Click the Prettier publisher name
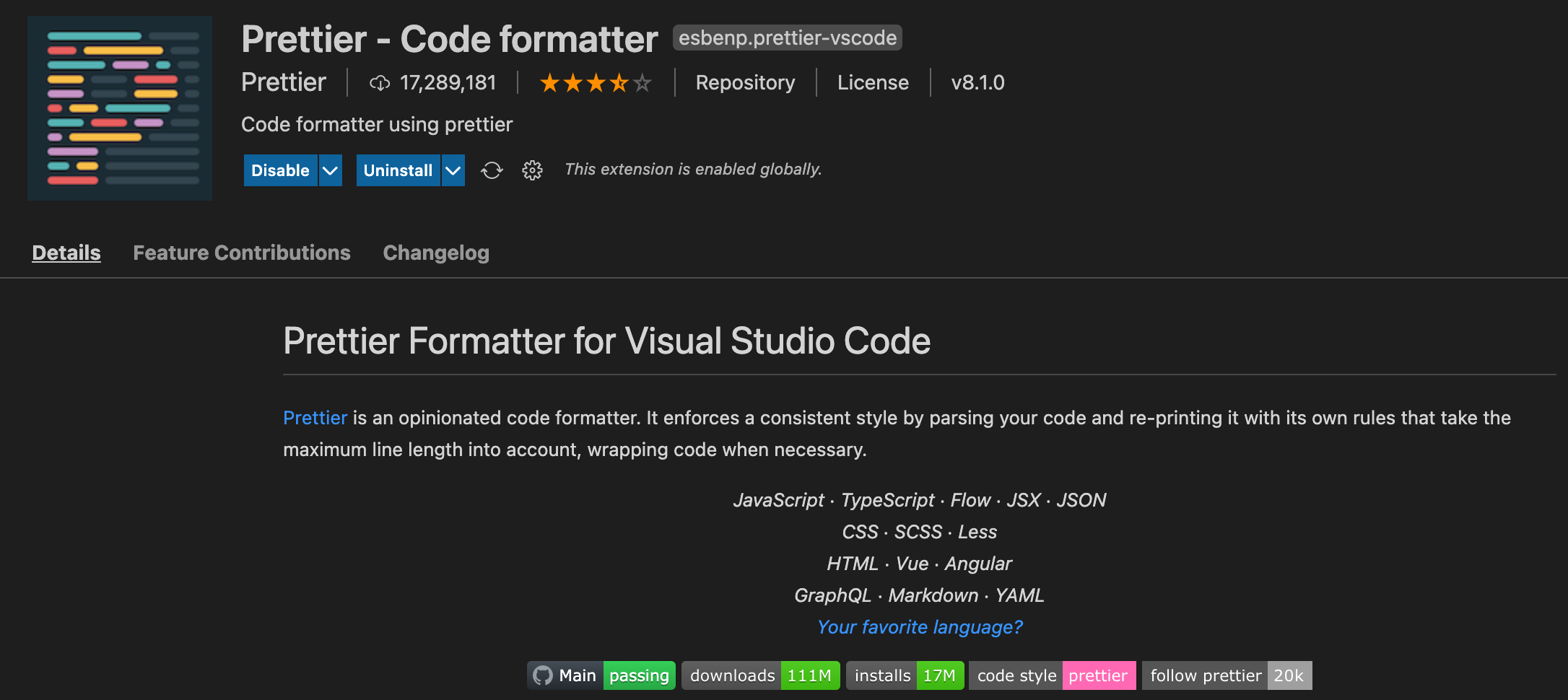This screenshot has height=700, width=1568. click(x=284, y=82)
